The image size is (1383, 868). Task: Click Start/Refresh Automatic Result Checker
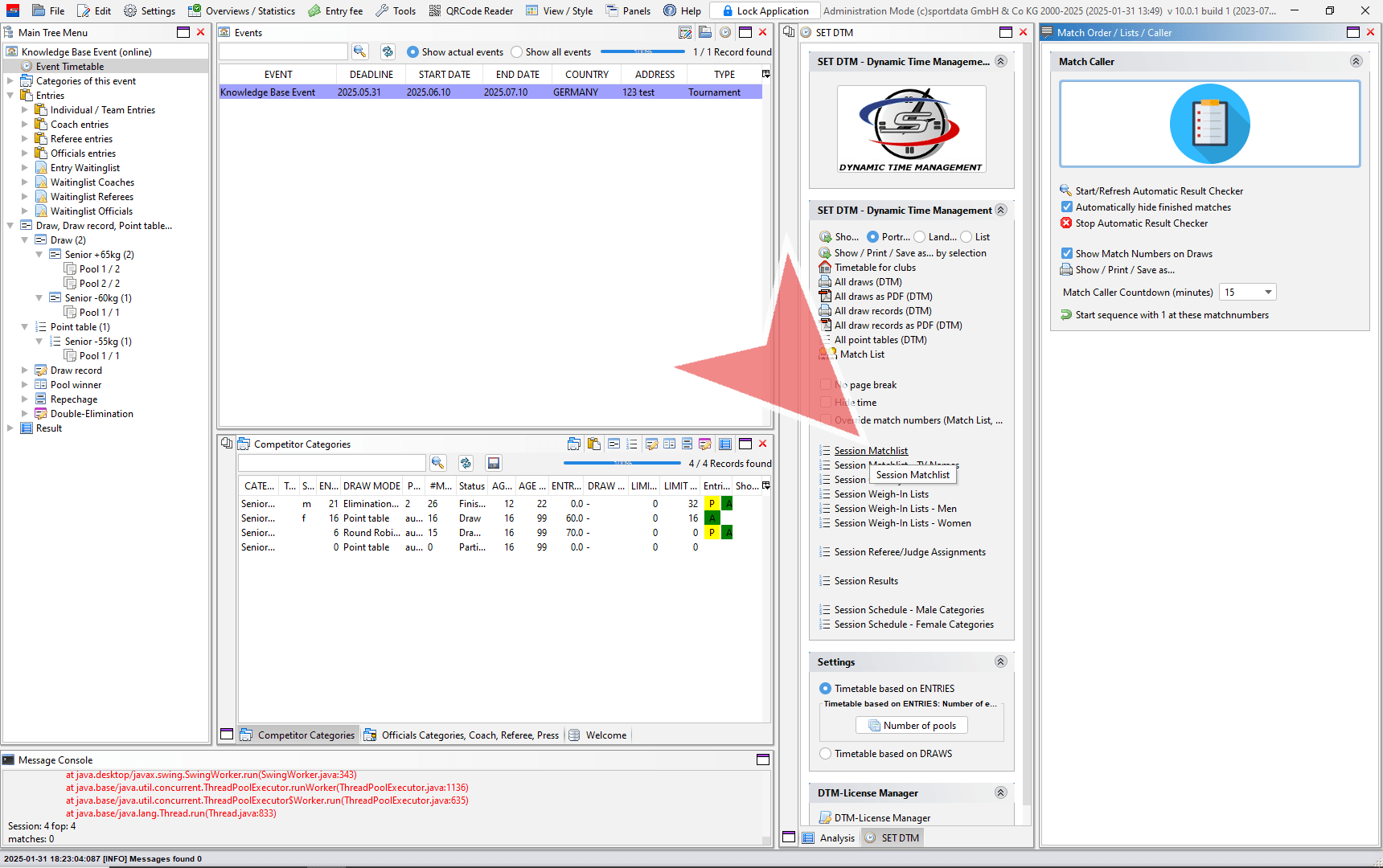point(1159,191)
